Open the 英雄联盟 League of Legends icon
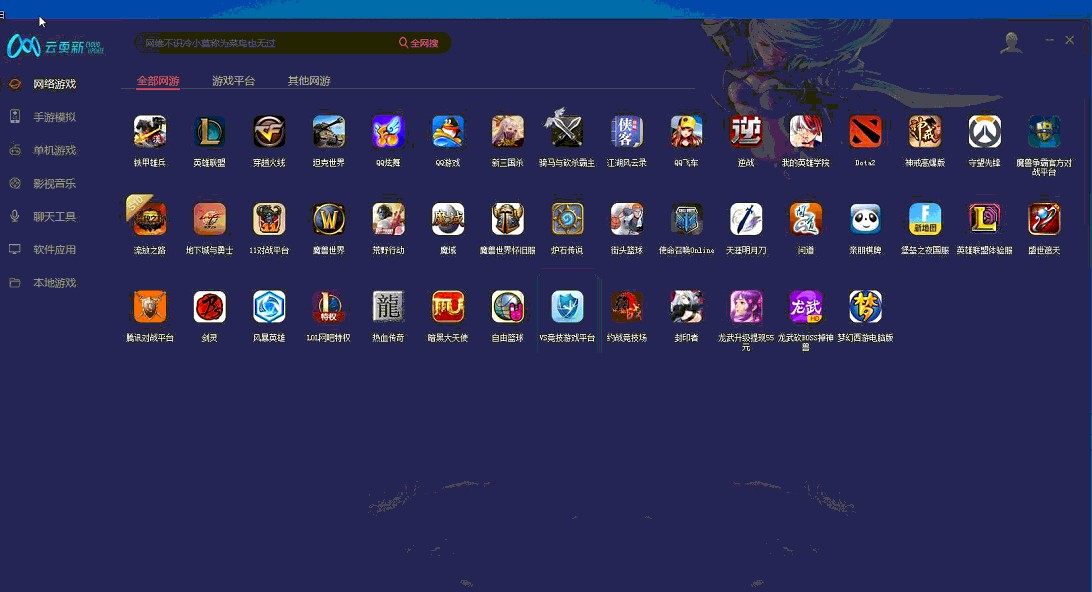This screenshot has height=592, width=1092. click(210, 132)
